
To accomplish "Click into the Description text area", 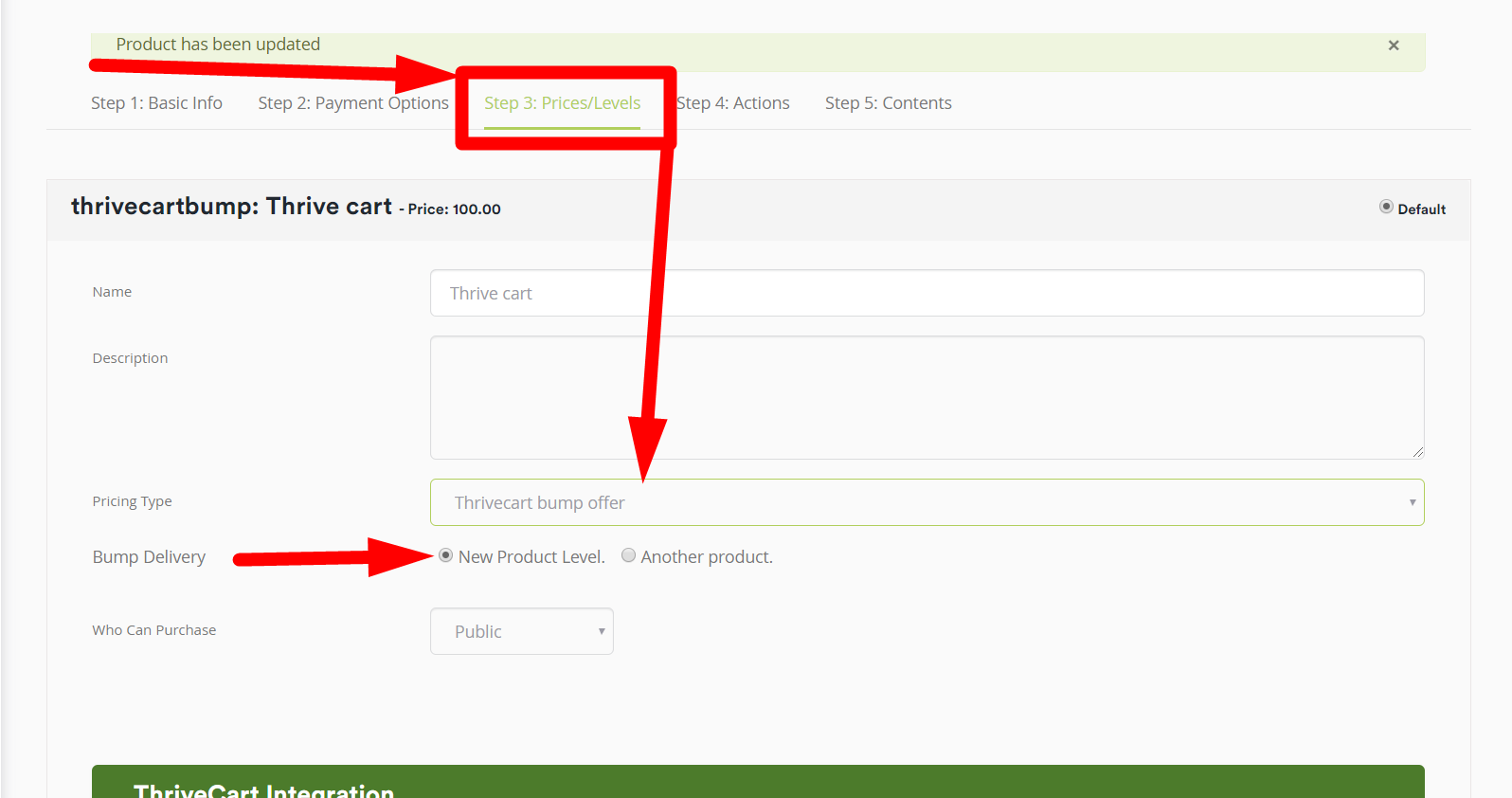I will tap(927, 398).
